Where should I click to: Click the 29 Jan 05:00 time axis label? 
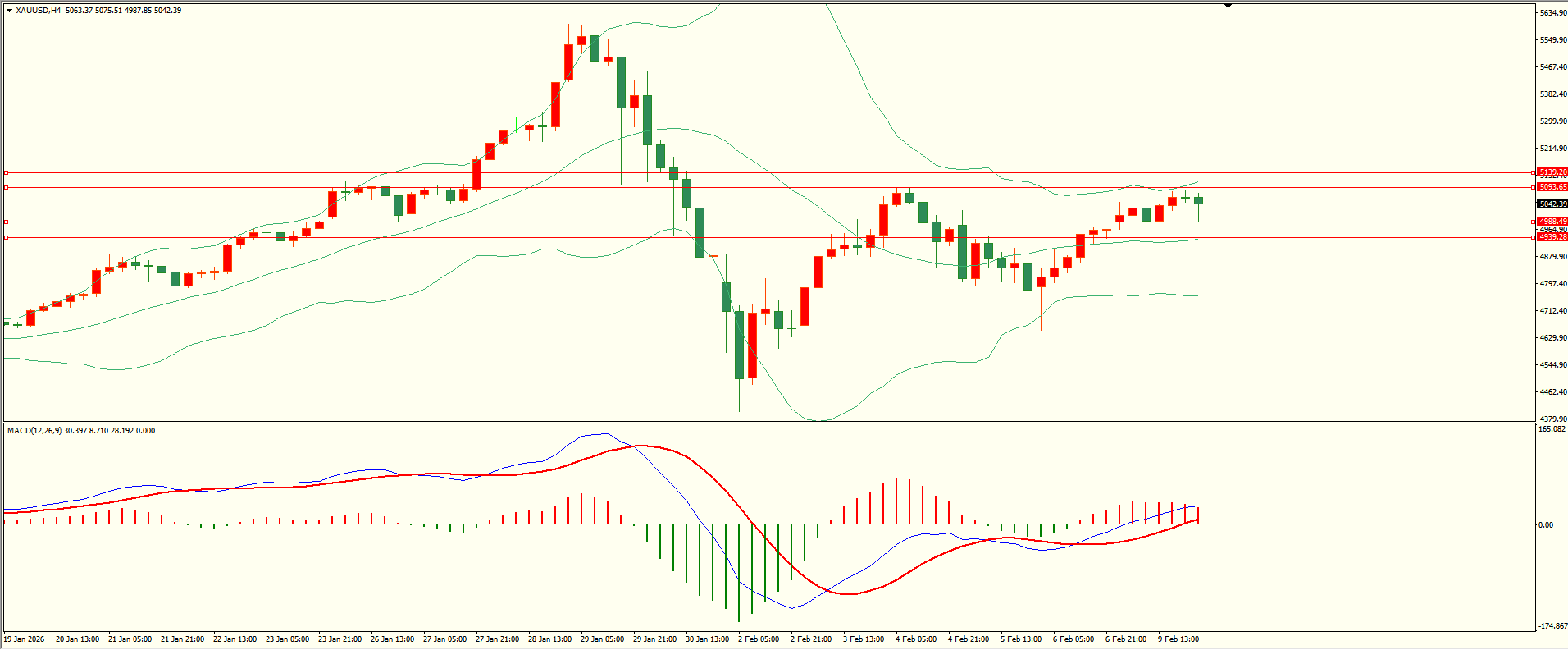602,639
